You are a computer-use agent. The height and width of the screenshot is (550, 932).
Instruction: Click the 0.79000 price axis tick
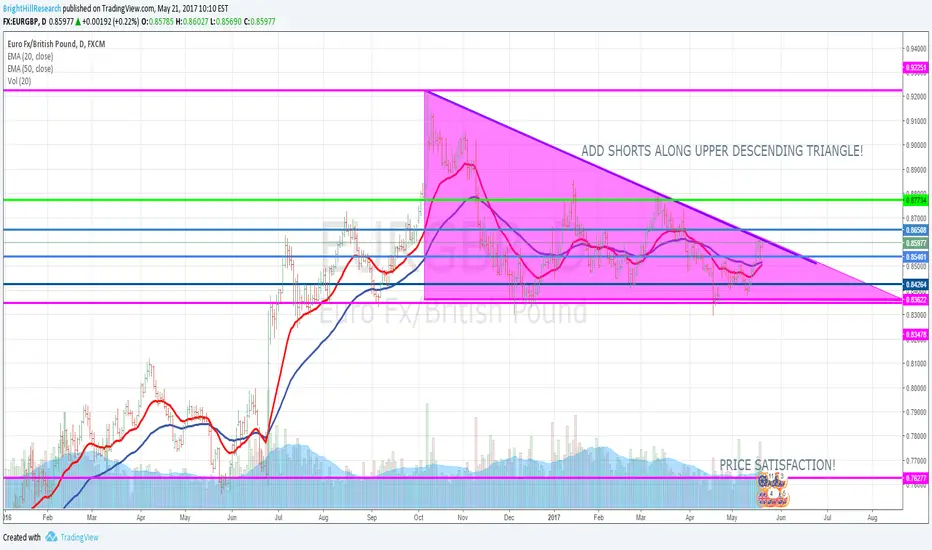click(916, 412)
